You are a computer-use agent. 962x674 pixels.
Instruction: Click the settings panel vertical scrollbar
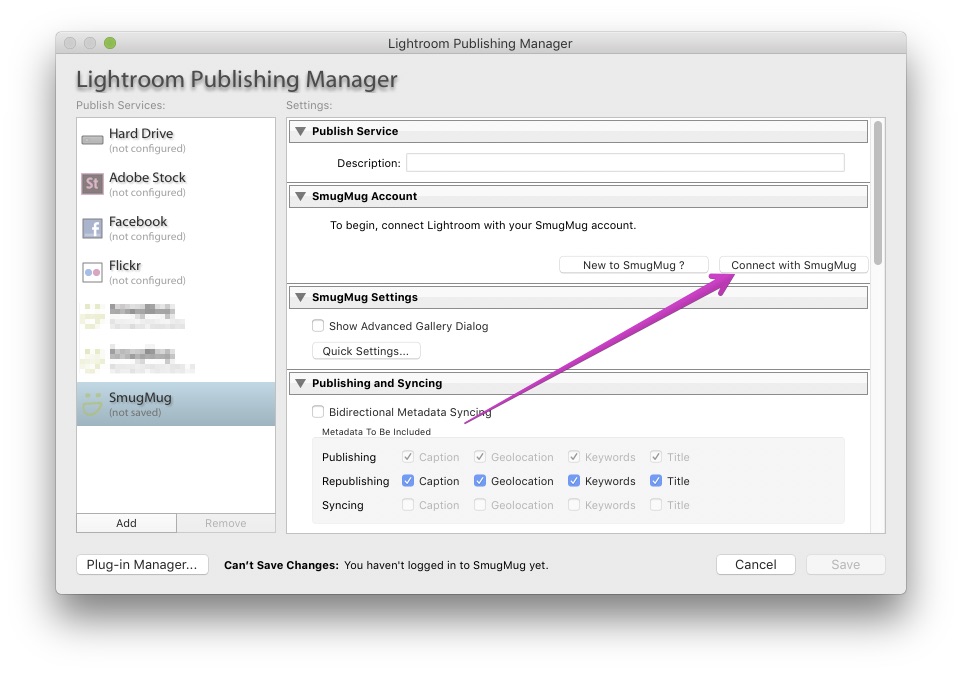877,193
